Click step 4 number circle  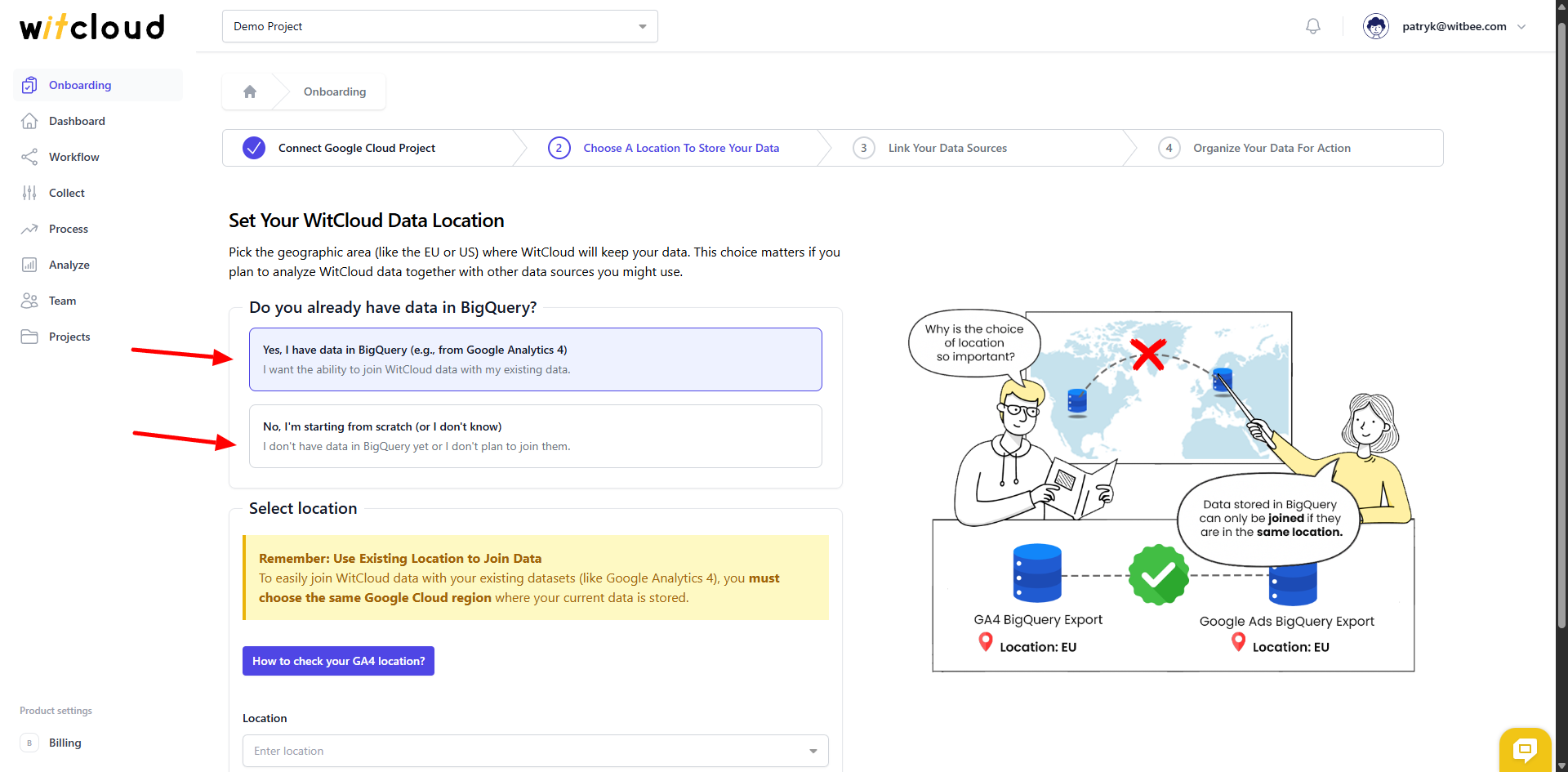click(x=1169, y=148)
